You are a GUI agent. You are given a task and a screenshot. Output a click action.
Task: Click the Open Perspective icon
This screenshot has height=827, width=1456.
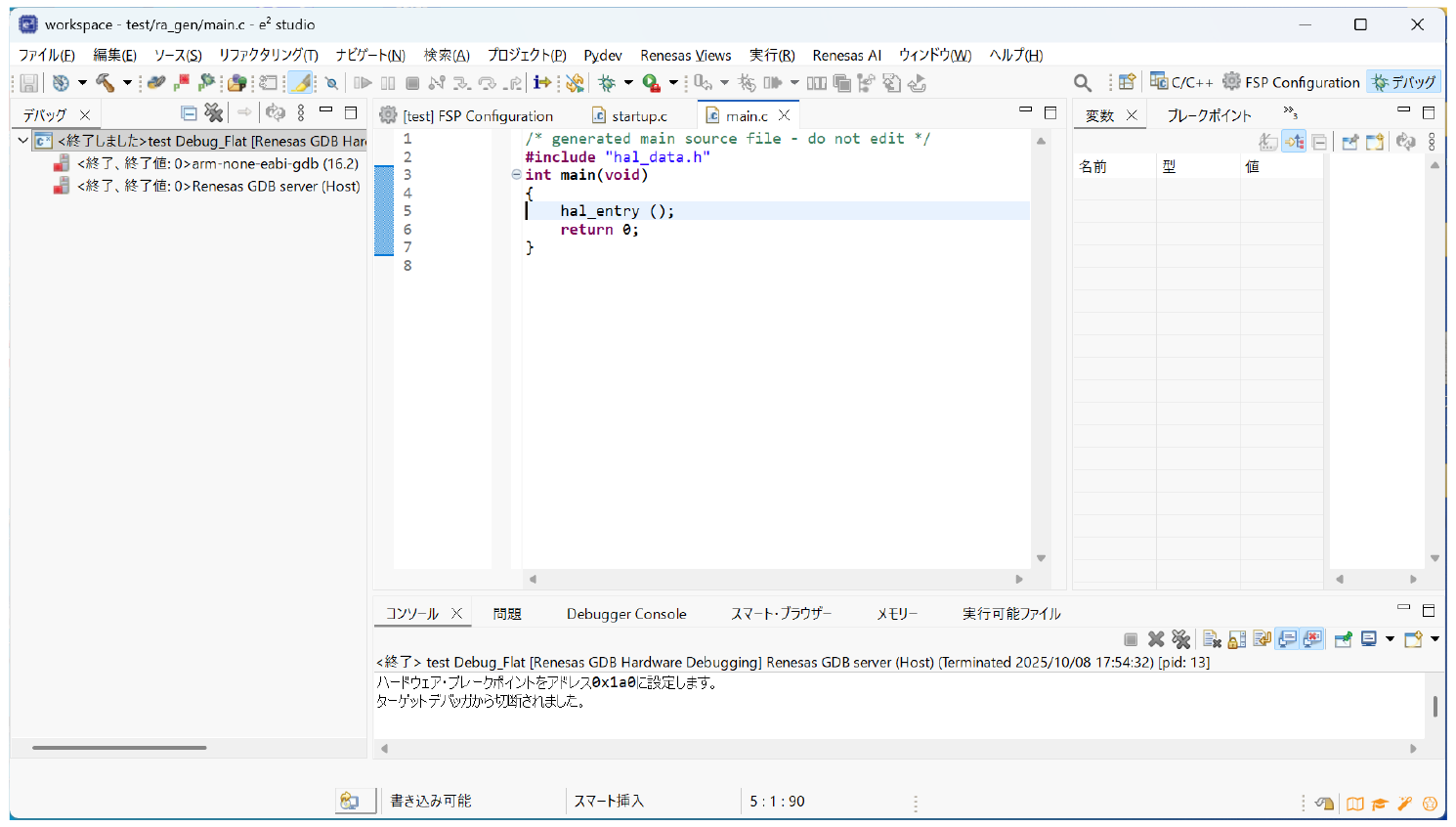click(1127, 83)
